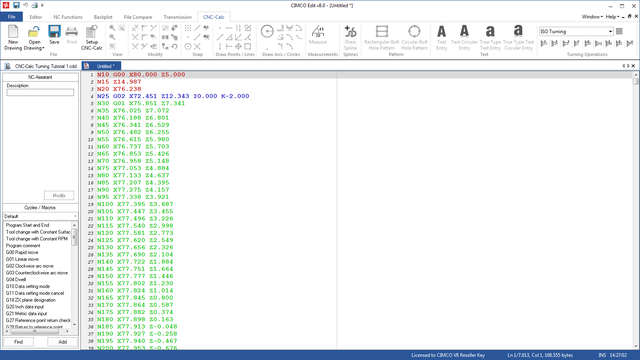
Task: Select Program Start and End macro
Action: point(27,225)
